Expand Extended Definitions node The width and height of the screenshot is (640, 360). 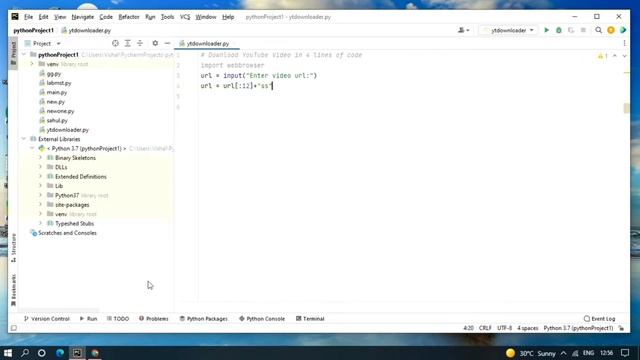coord(40,176)
